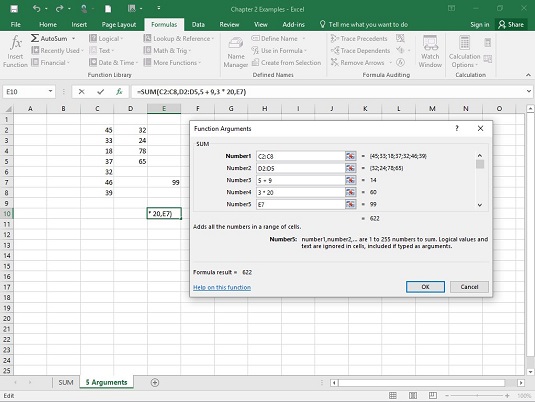Expand the Financial functions menu
This screenshot has height=402, width=535.
(50, 62)
